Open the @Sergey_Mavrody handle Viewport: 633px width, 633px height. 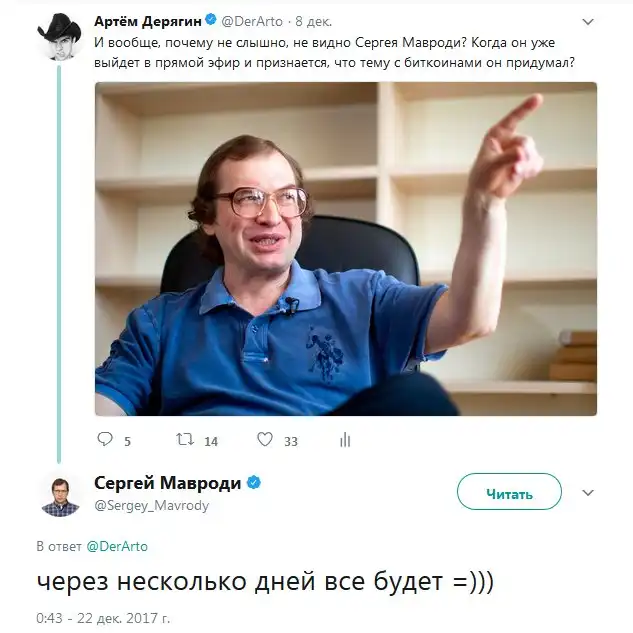[151, 505]
